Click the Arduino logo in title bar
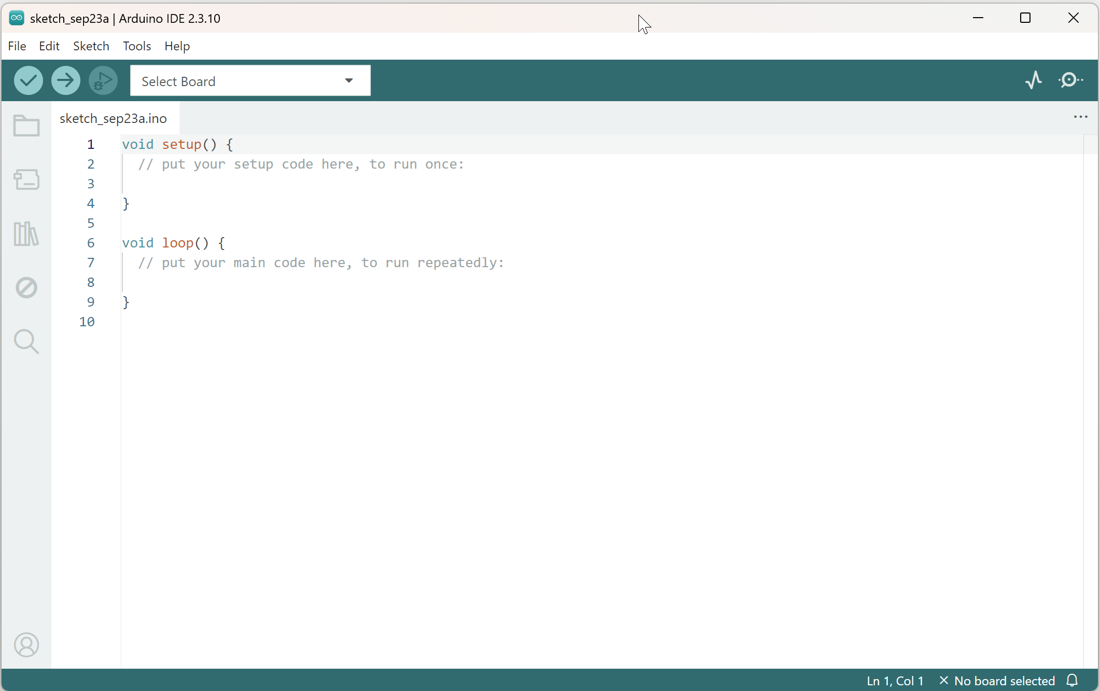The width and height of the screenshot is (1100, 691). click(x=16, y=18)
